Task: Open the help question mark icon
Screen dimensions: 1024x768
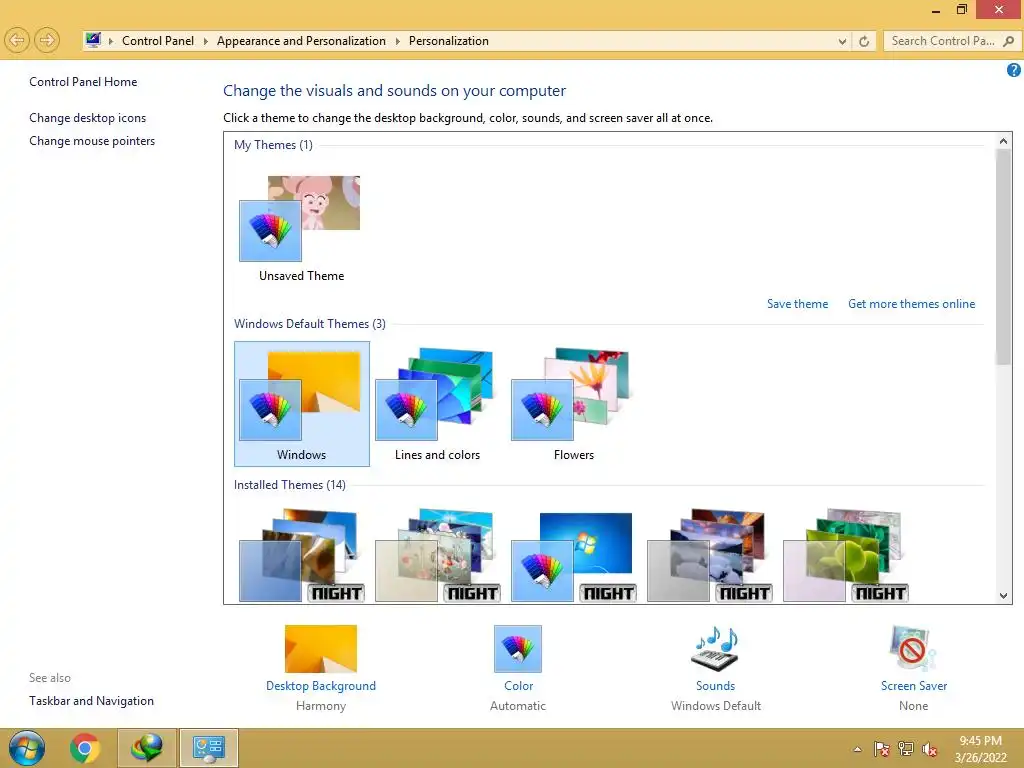Action: (x=1014, y=70)
